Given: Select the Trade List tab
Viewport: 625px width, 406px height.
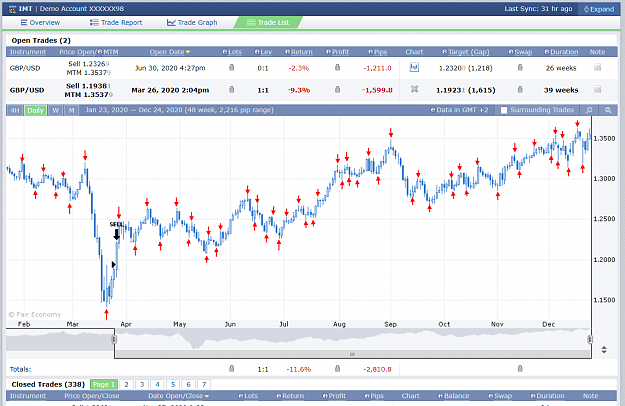Looking at the screenshot, I should click(268, 23).
